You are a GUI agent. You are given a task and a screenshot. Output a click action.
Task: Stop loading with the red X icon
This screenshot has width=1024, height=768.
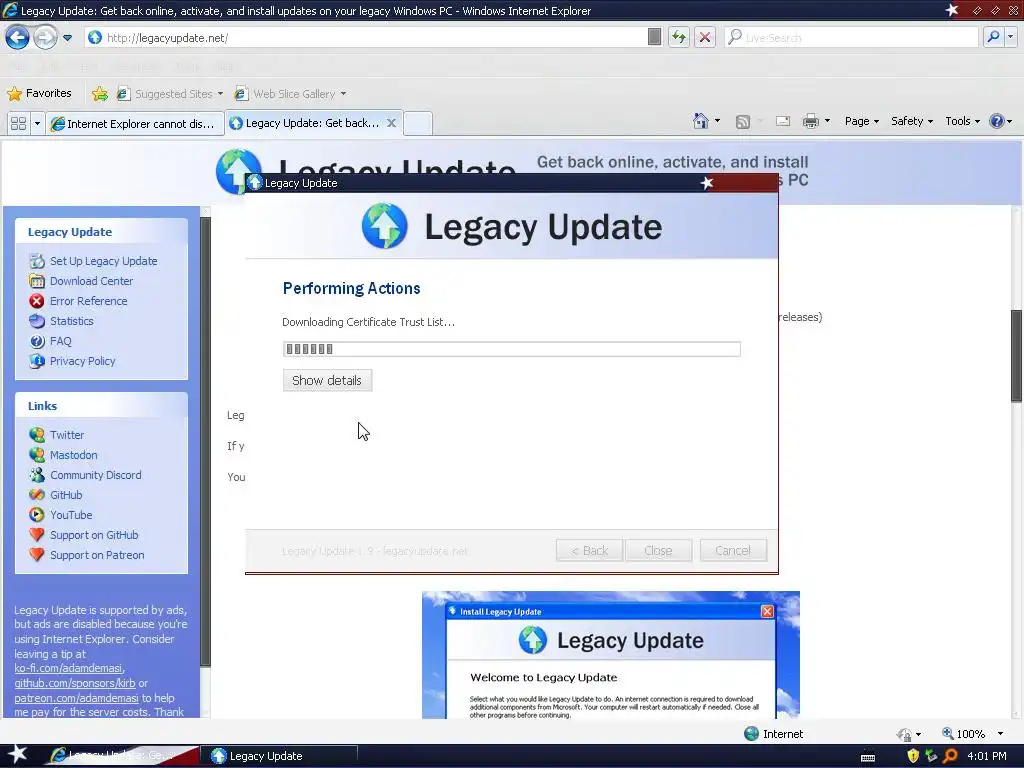(705, 37)
